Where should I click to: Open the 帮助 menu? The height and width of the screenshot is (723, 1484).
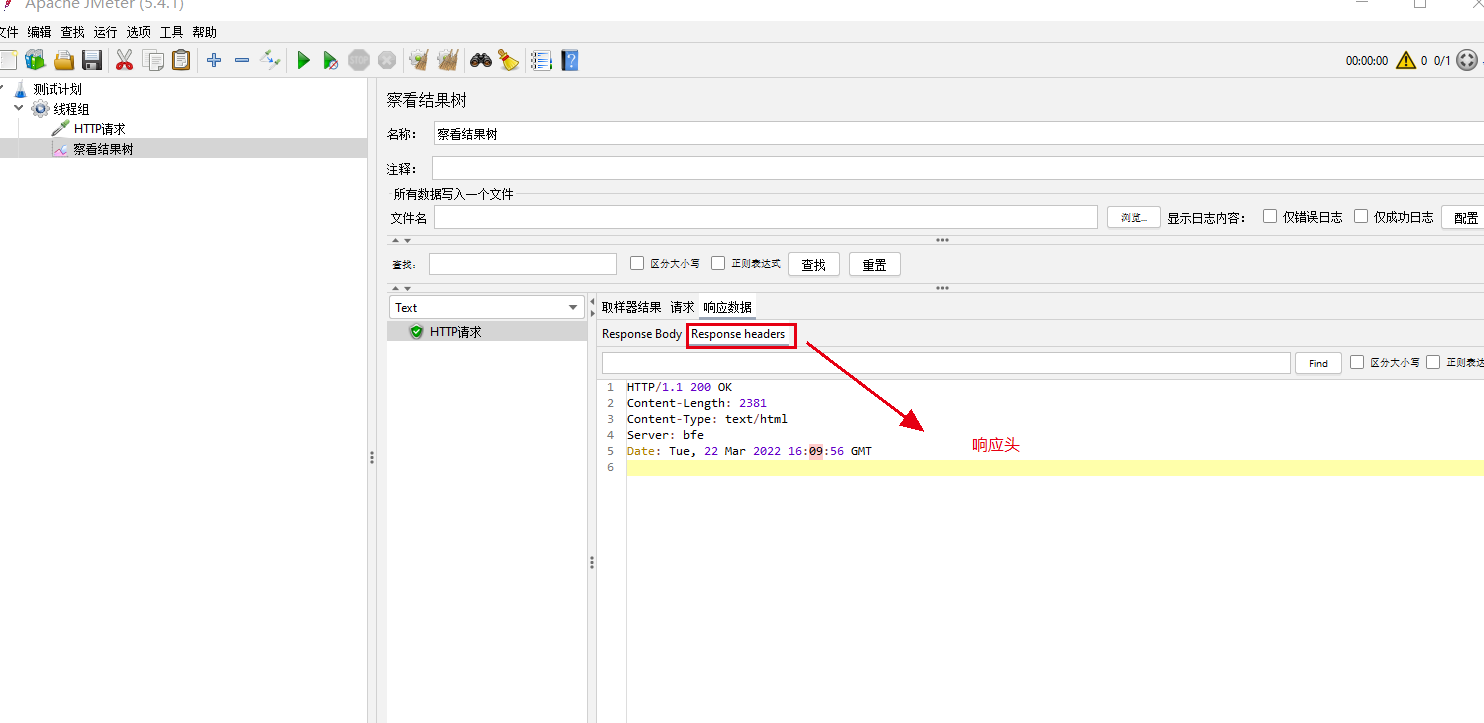[205, 32]
